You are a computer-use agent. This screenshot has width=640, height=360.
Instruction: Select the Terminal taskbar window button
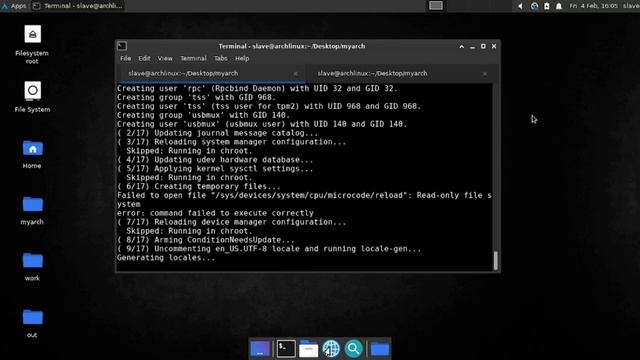click(78, 6)
